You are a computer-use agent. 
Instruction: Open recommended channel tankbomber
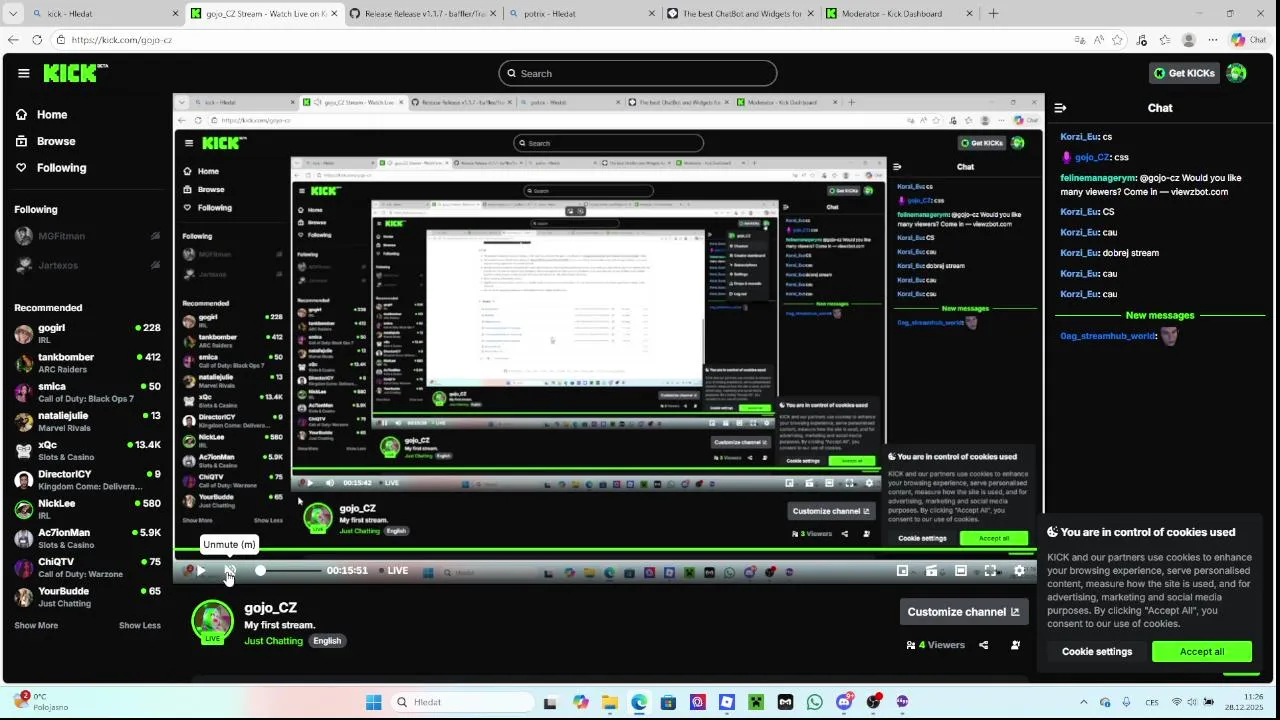[87, 363]
